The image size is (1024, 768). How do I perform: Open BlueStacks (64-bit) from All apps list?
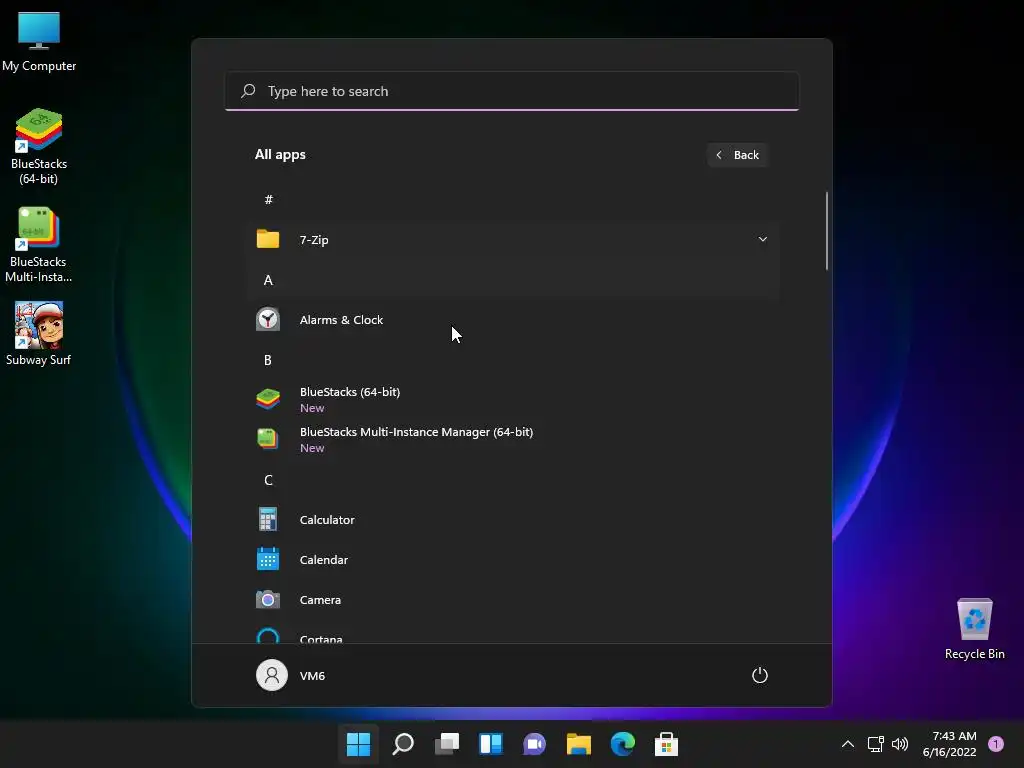pos(513,399)
